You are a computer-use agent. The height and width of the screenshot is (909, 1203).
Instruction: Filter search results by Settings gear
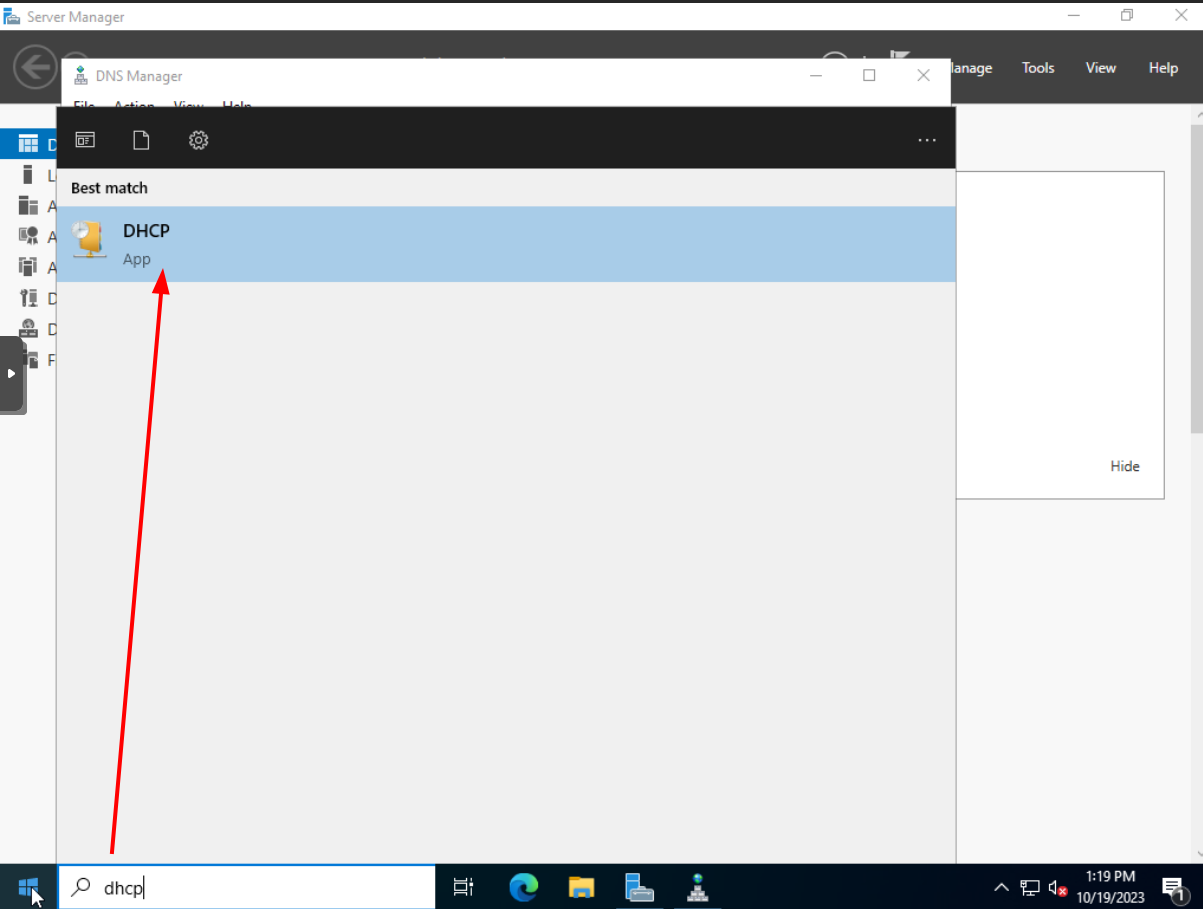click(x=198, y=140)
